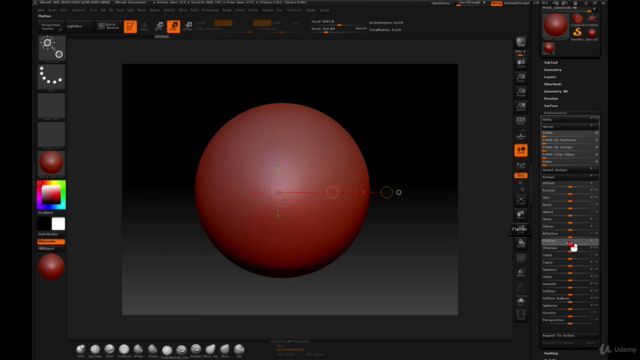Click the current brush thumbnail
The height and width of the screenshot is (360, 640).
click(x=52, y=49)
